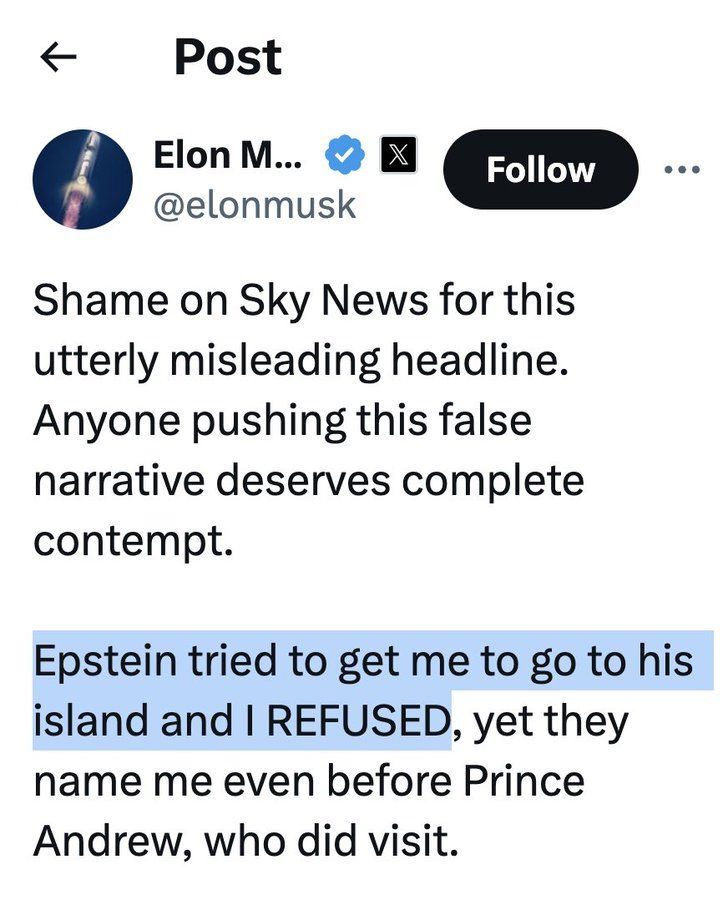The image size is (728, 900).
Task: Click "Anyone pushing this false" line
Action: (282, 422)
